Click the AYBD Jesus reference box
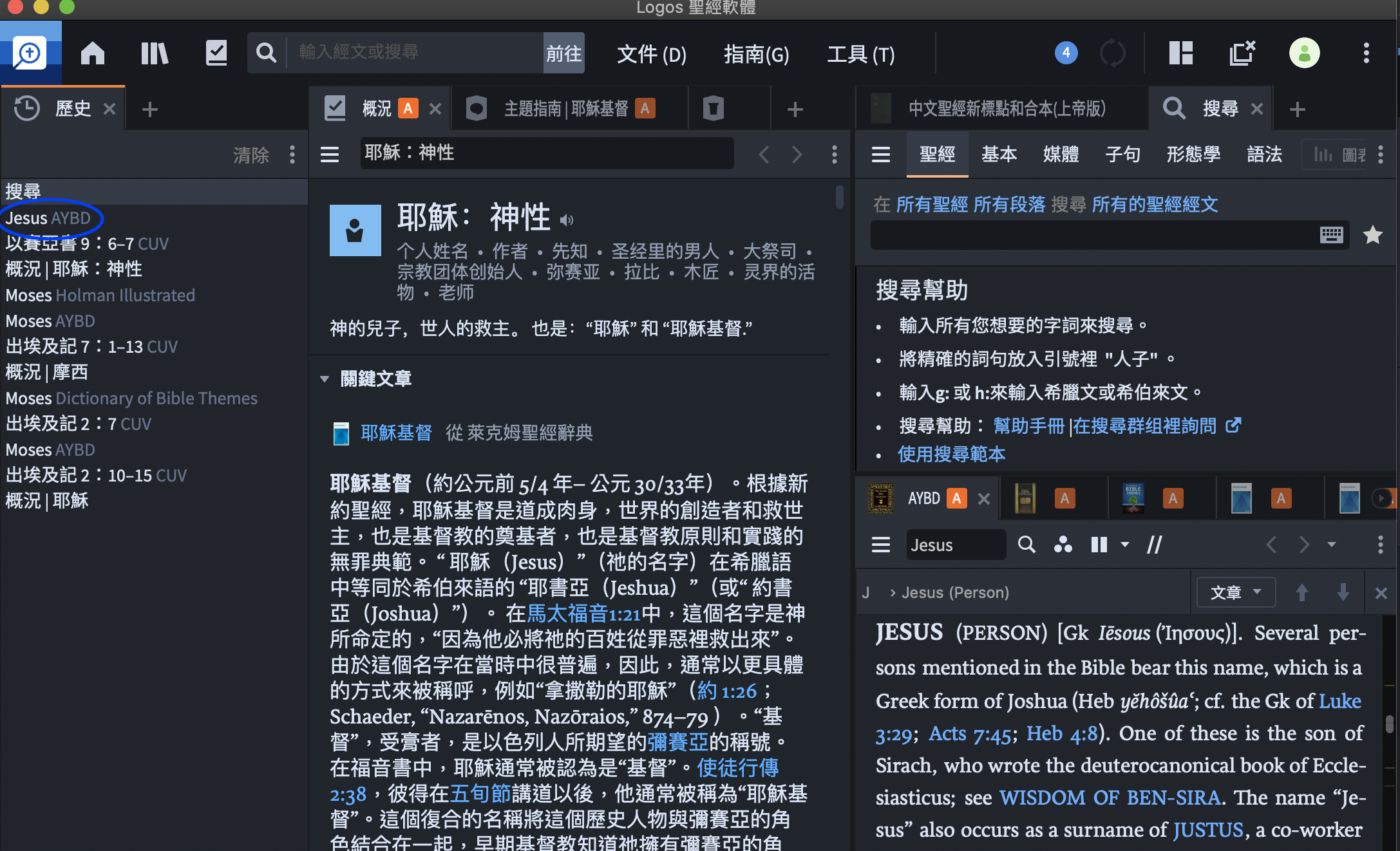 pos(956,545)
